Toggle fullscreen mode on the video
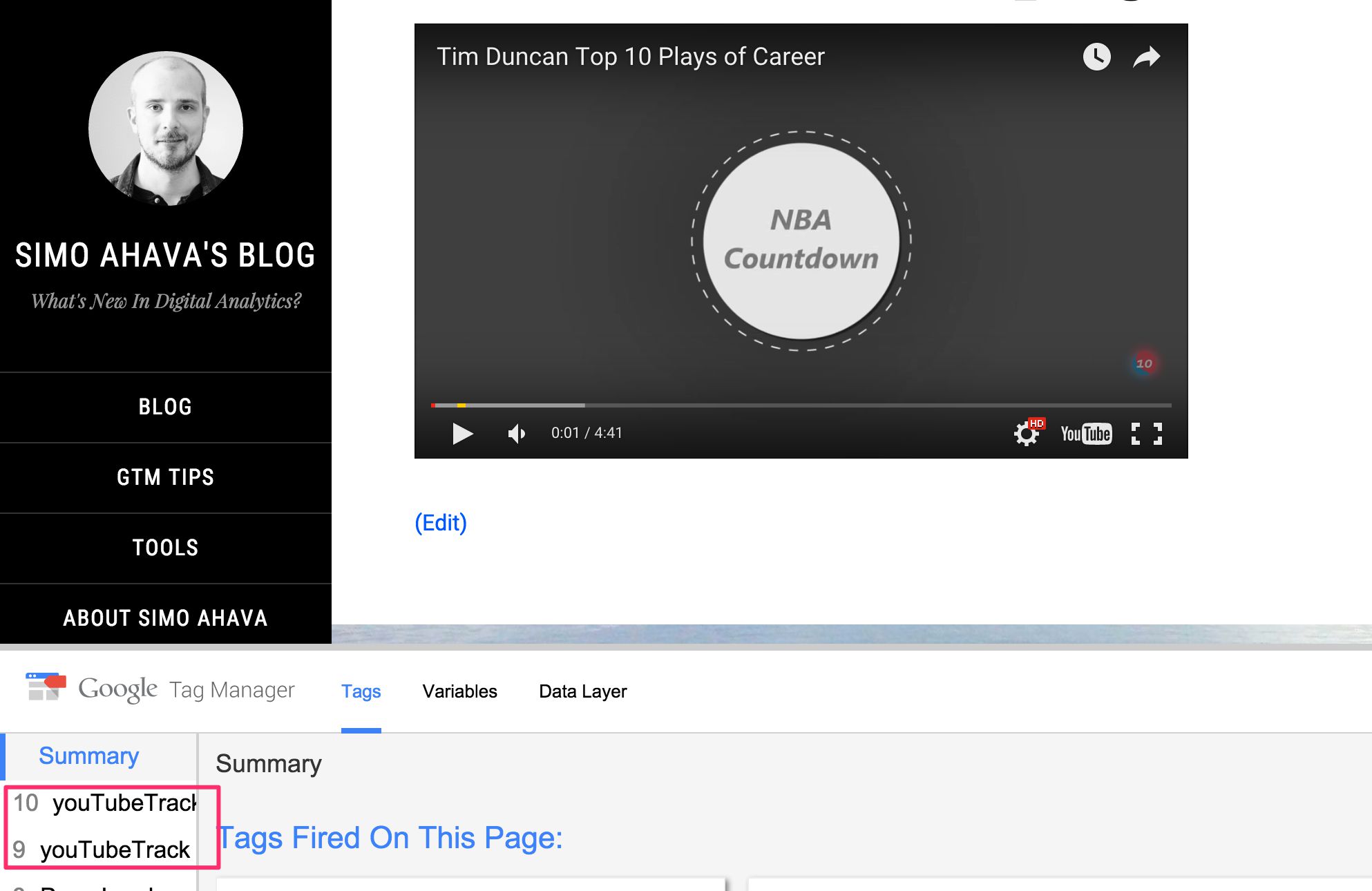 [1147, 434]
